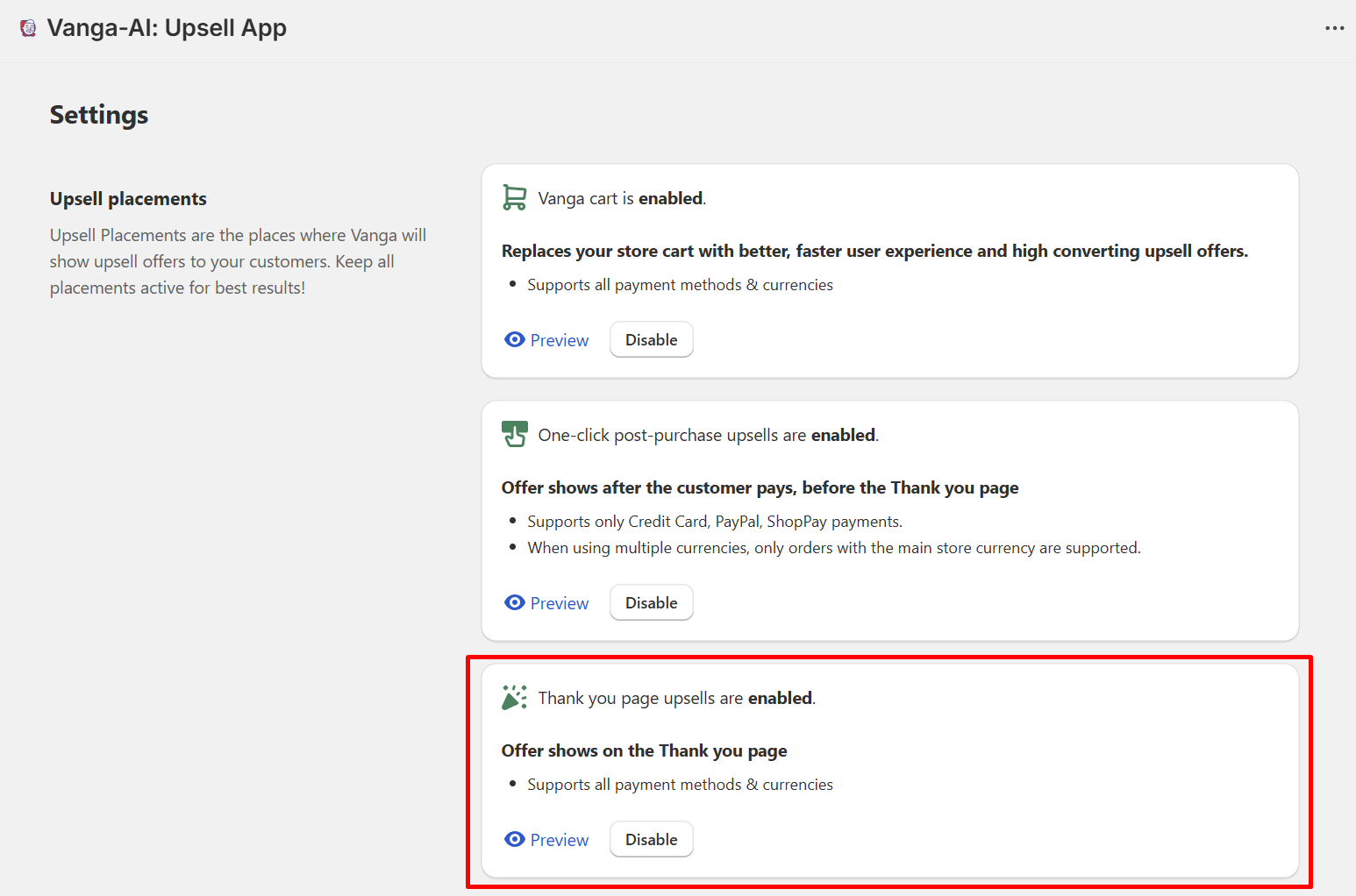Screen dimensions: 1356x896
Task: Click 'Offer shows on the Thank you page' text
Action: [x=645, y=751]
